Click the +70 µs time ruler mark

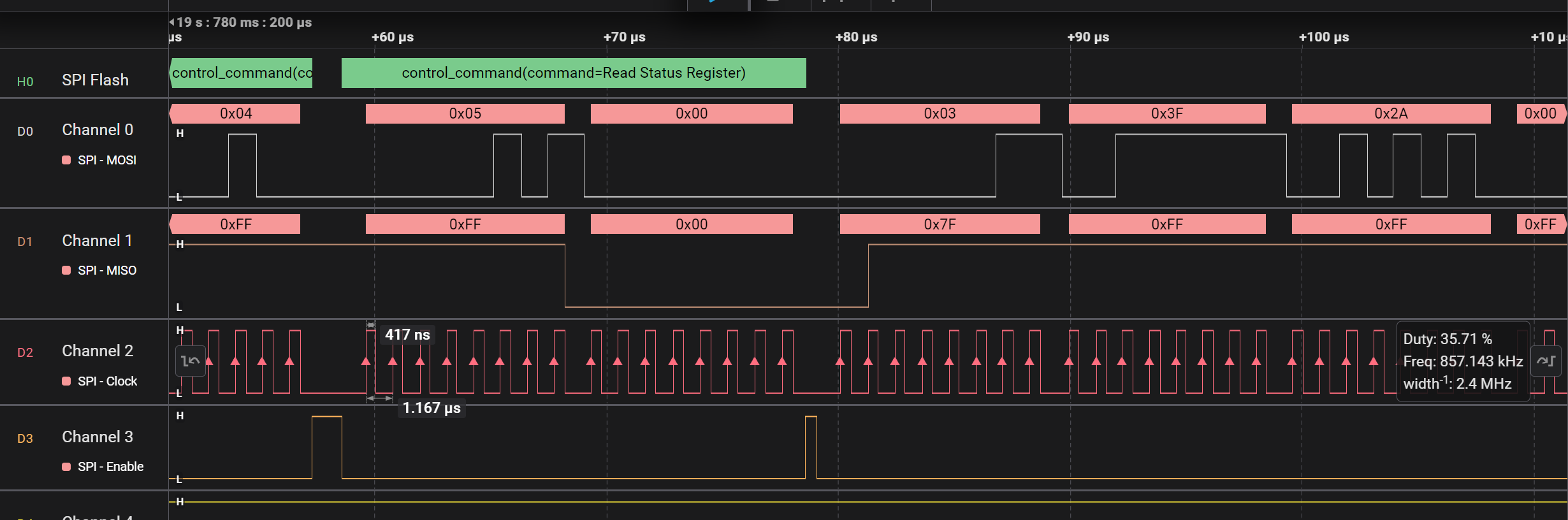[625, 37]
